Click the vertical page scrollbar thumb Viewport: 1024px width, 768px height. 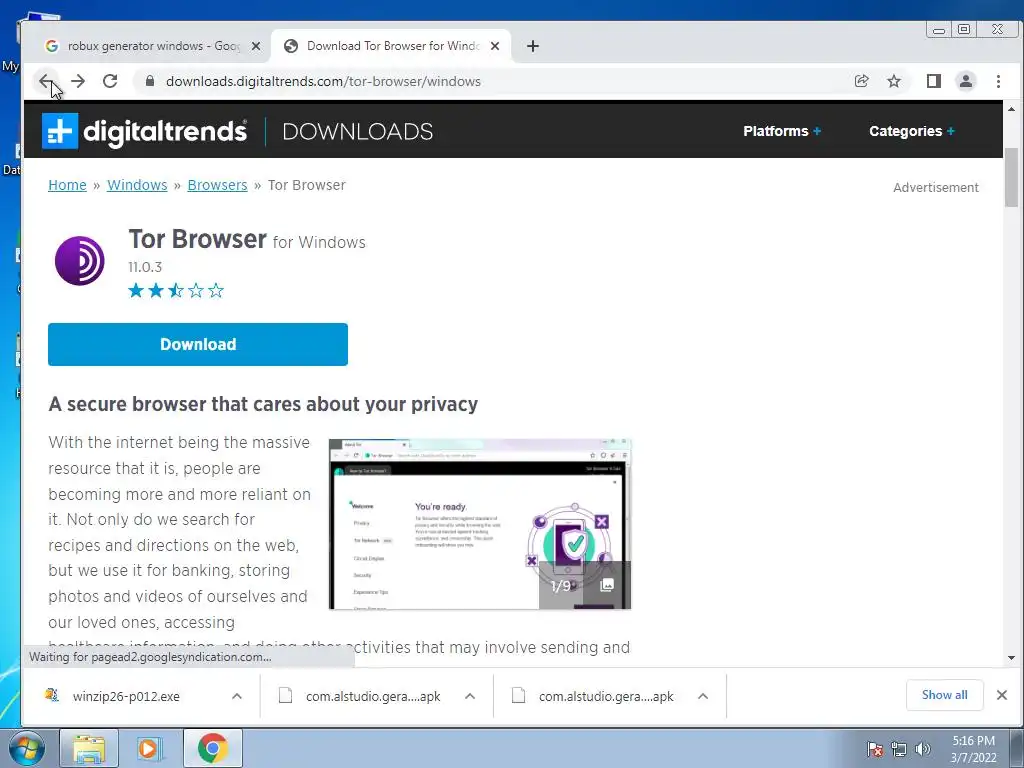point(1011,178)
